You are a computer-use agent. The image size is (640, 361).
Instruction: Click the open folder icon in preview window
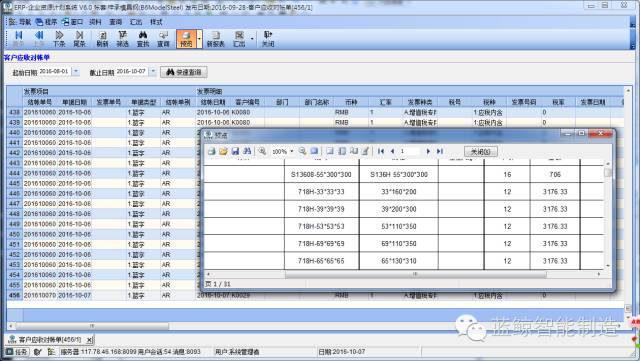[223, 151]
